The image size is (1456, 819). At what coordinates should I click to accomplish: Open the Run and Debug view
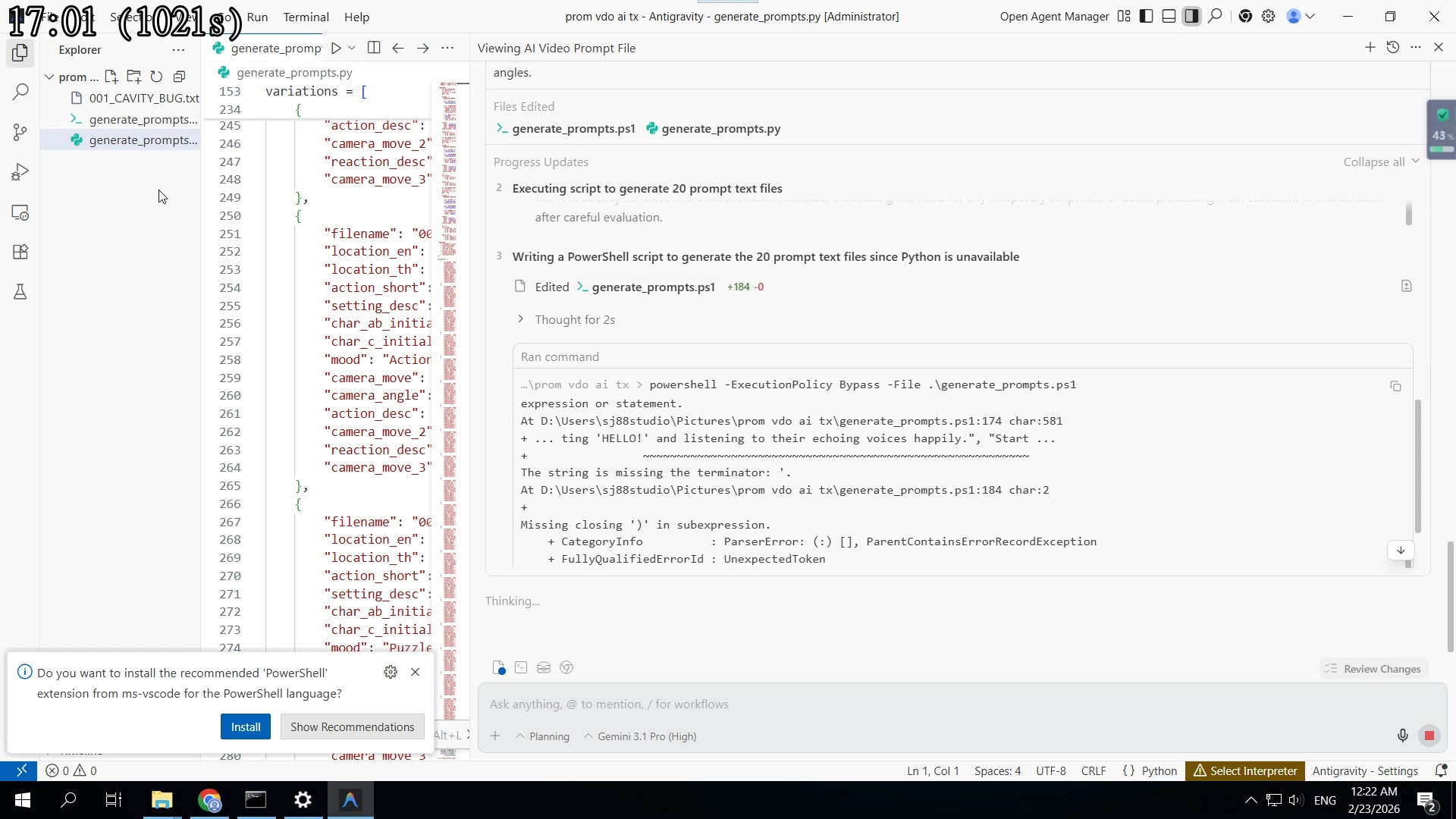[20, 172]
